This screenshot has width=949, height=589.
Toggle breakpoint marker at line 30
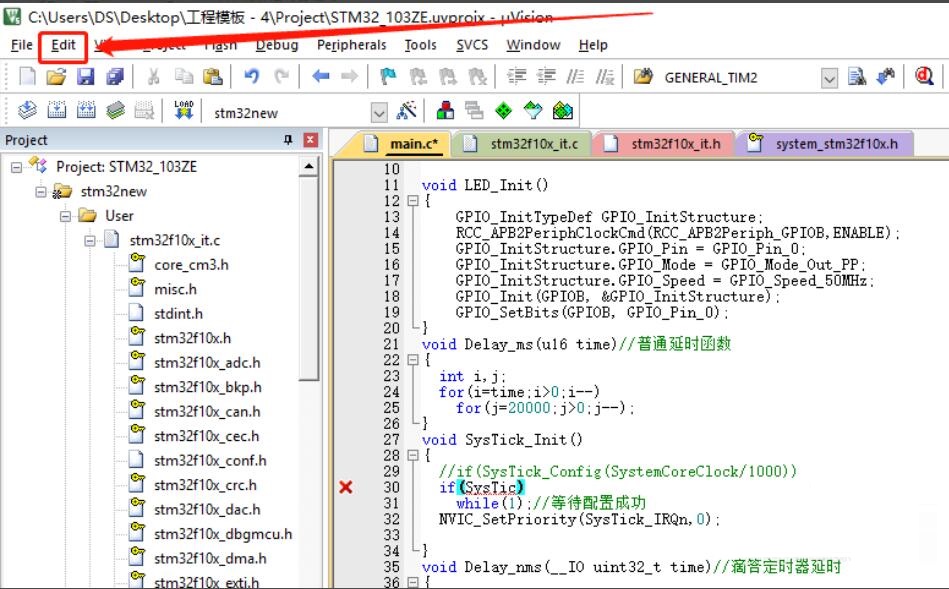(346, 487)
